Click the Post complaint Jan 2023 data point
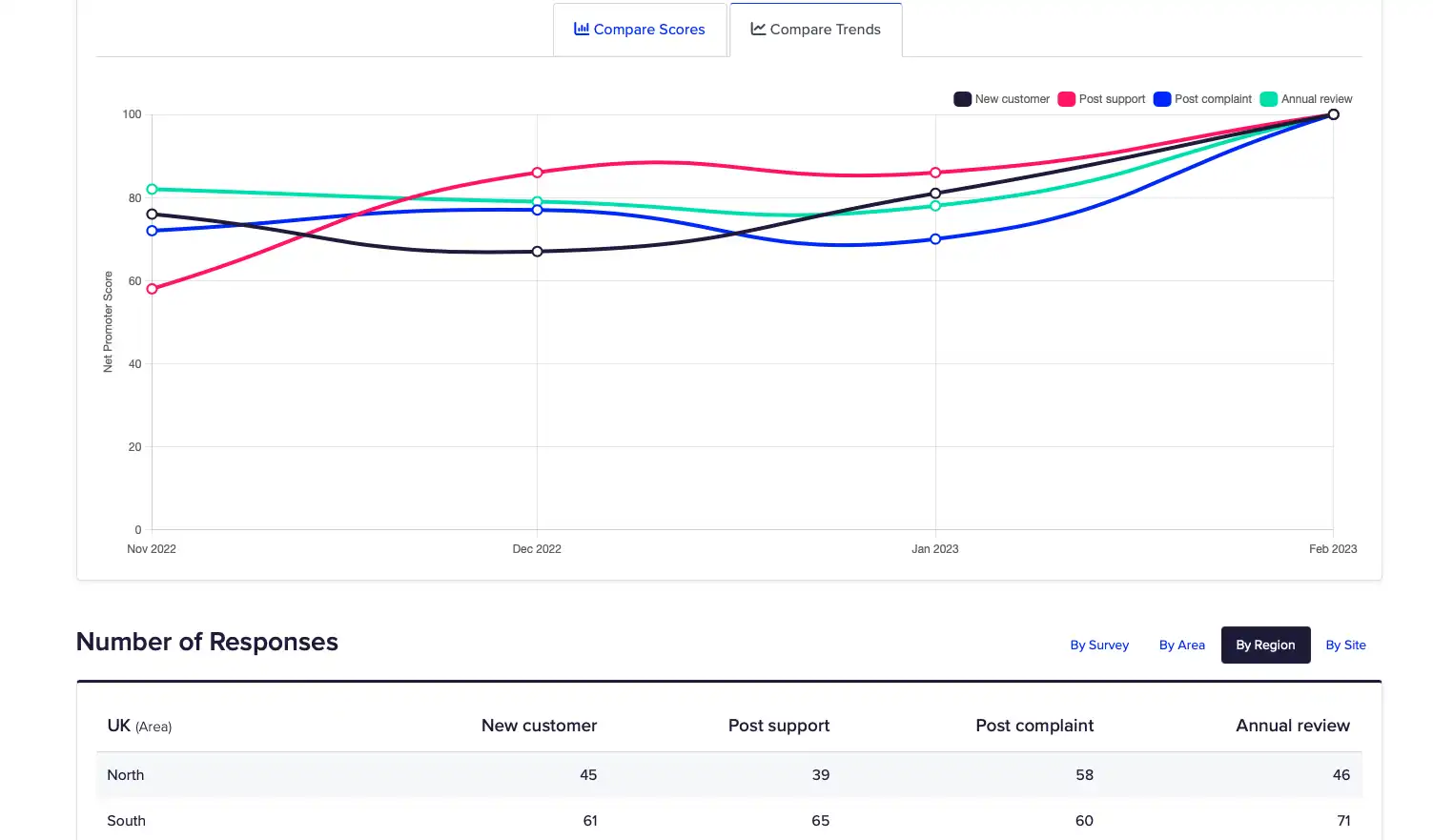 click(935, 239)
